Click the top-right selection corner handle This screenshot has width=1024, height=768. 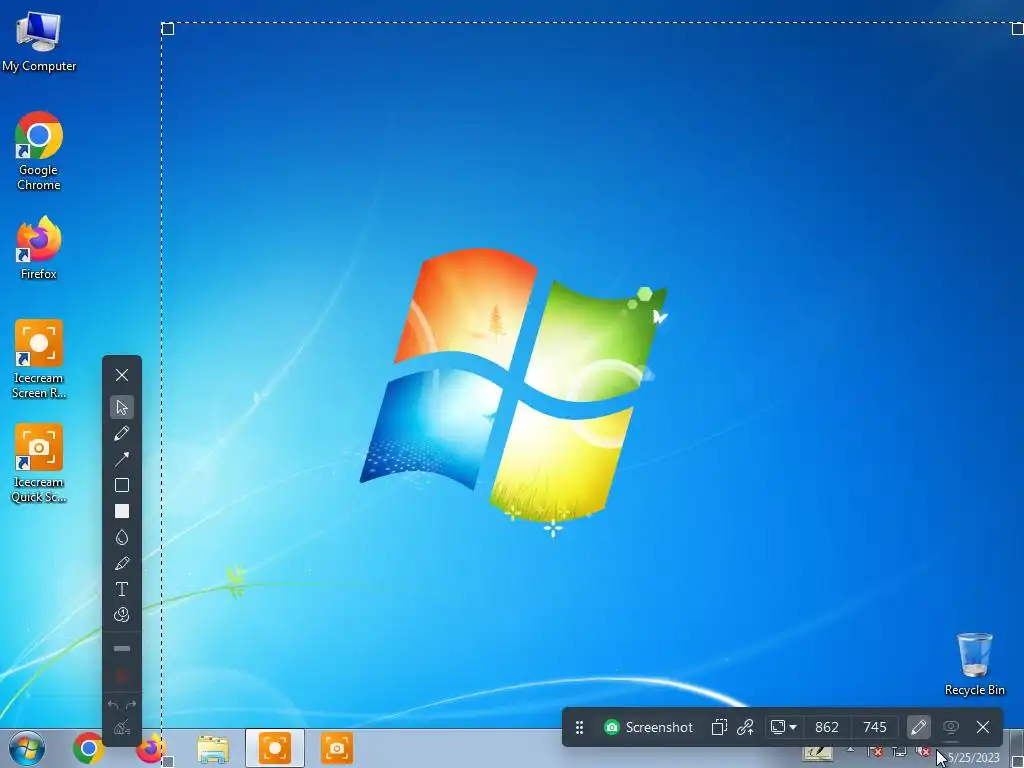click(1017, 29)
